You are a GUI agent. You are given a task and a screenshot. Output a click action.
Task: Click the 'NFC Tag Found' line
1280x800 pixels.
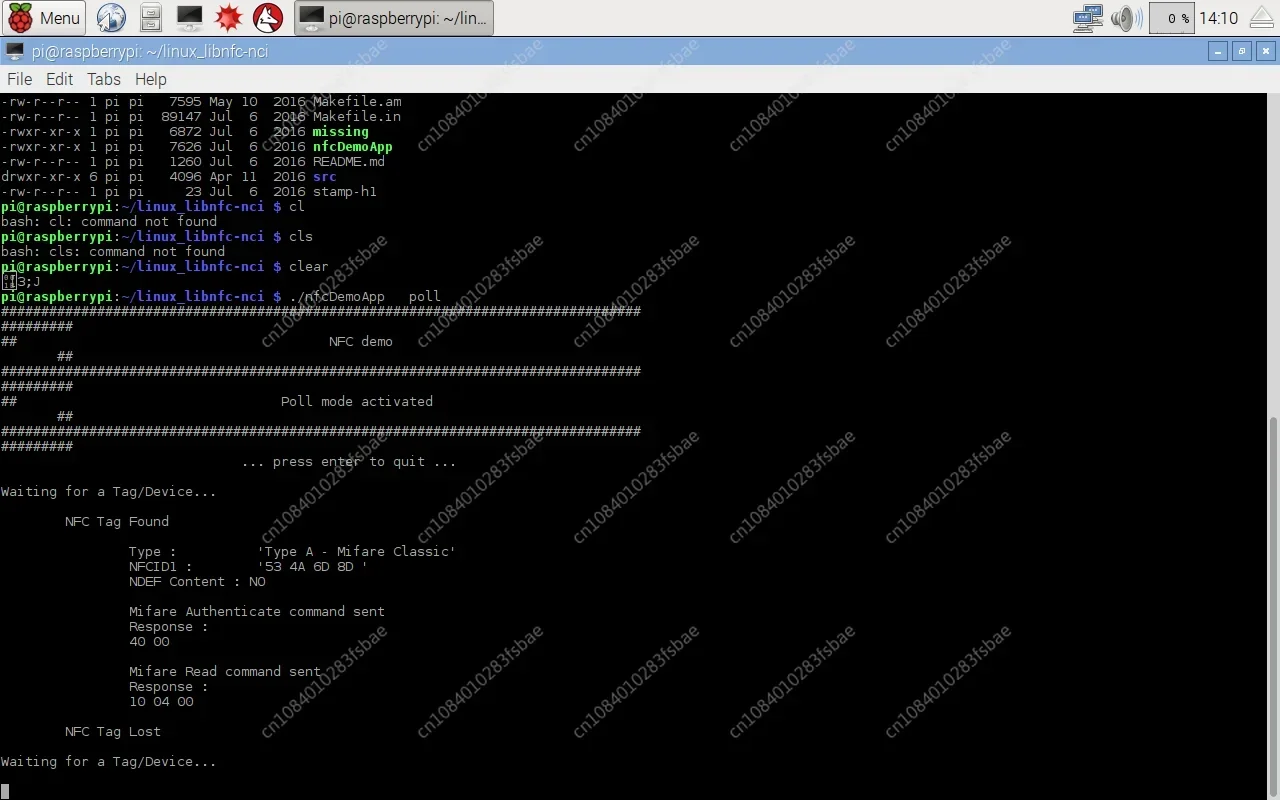(117, 521)
